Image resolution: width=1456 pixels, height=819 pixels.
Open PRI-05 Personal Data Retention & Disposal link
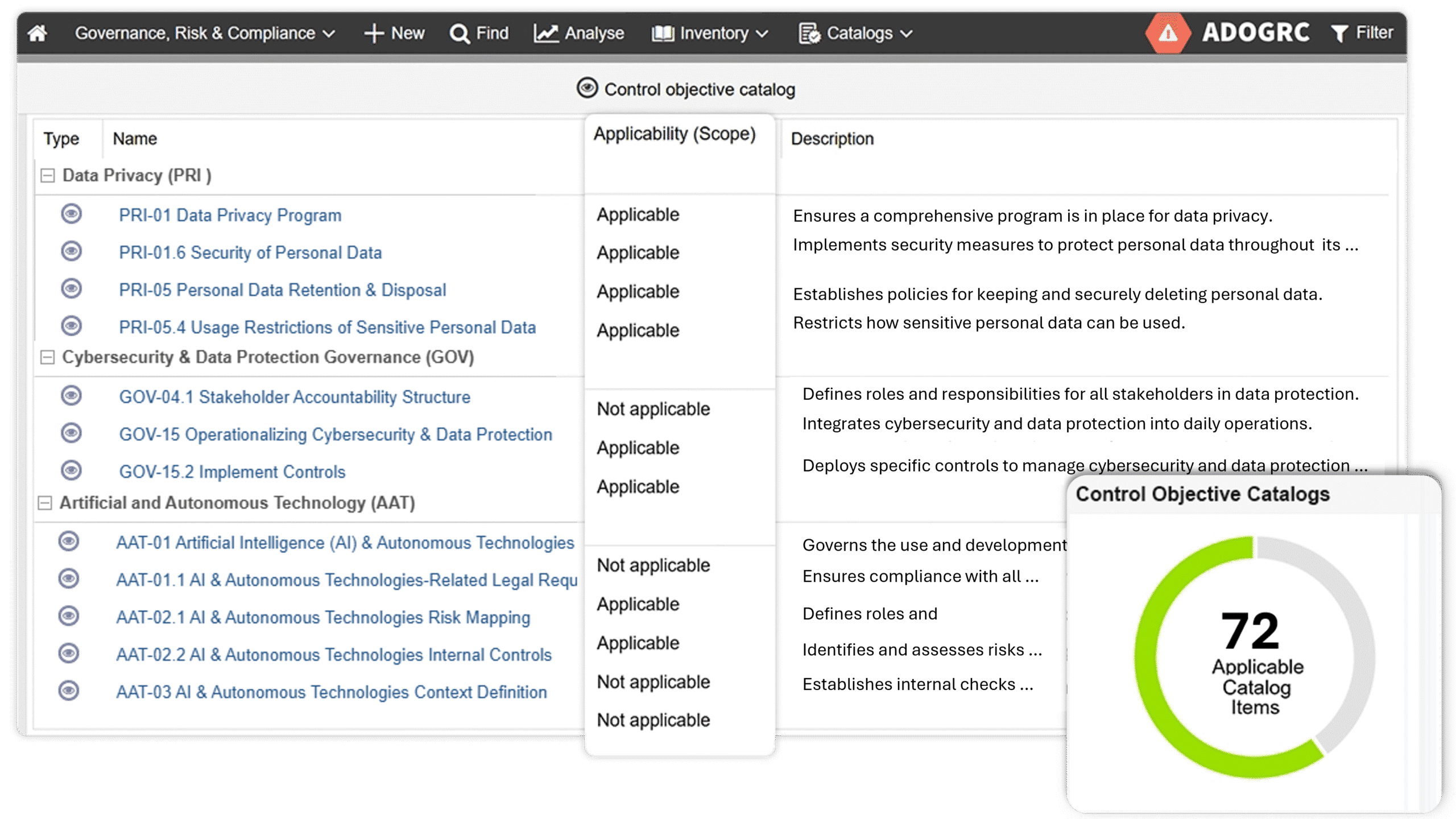[x=282, y=290]
